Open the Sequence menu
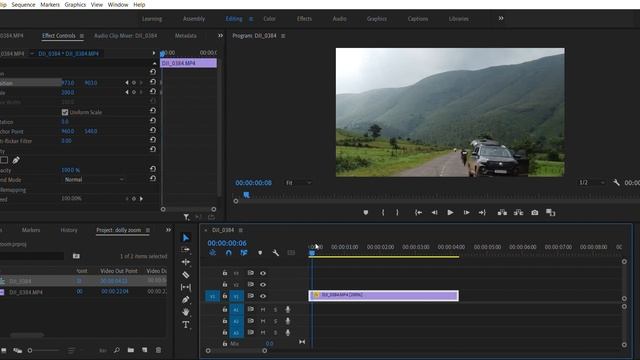The height and width of the screenshot is (360, 640). [x=23, y=4]
